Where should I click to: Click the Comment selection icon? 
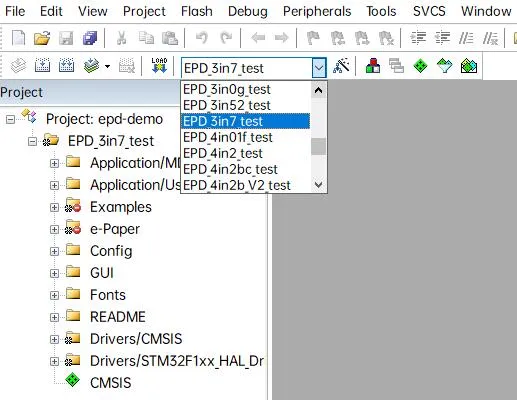point(466,38)
